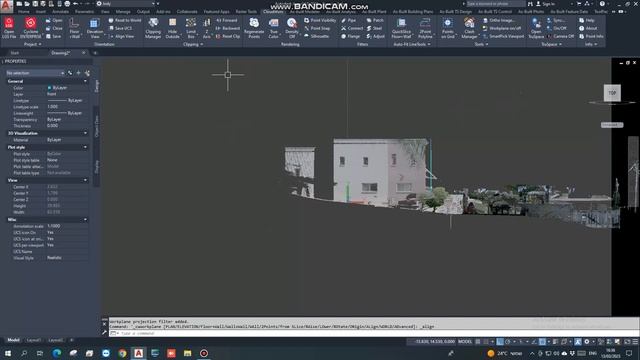Viewport: 640px width, 360px height.
Task: Click the Ortho Image button
Action: (499, 20)
